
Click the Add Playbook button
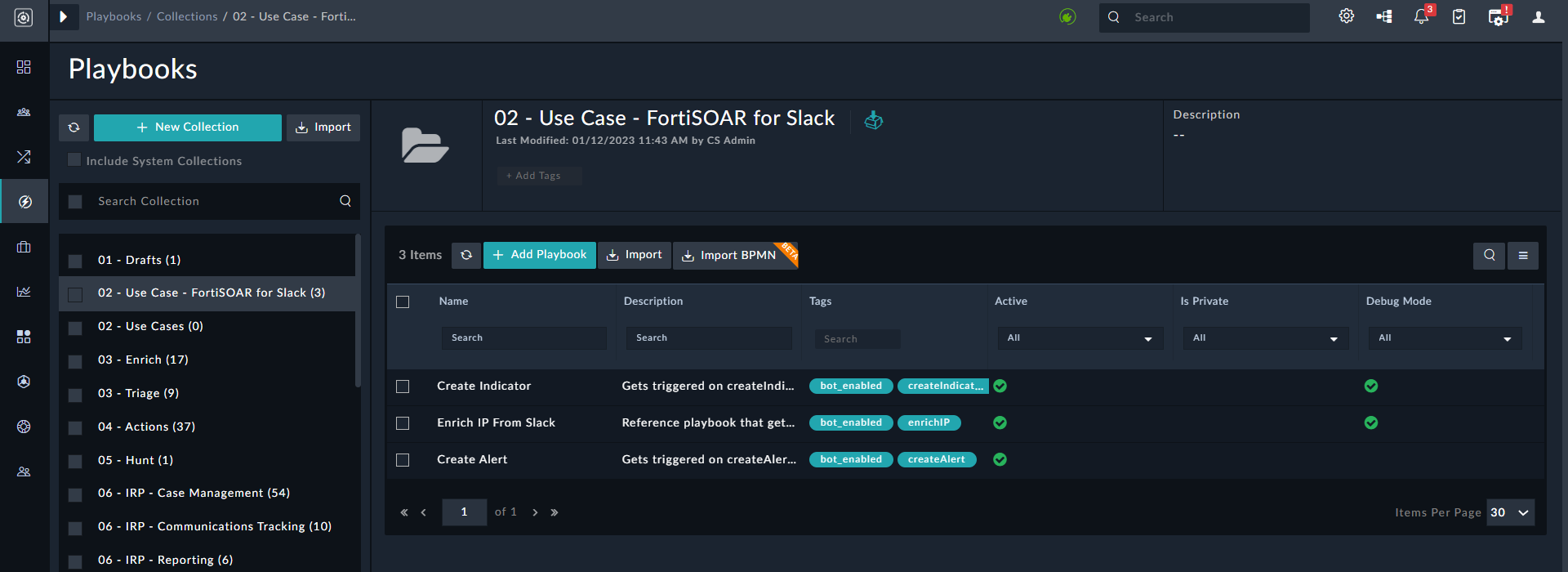pyautogui.click(x=540, y=255)
